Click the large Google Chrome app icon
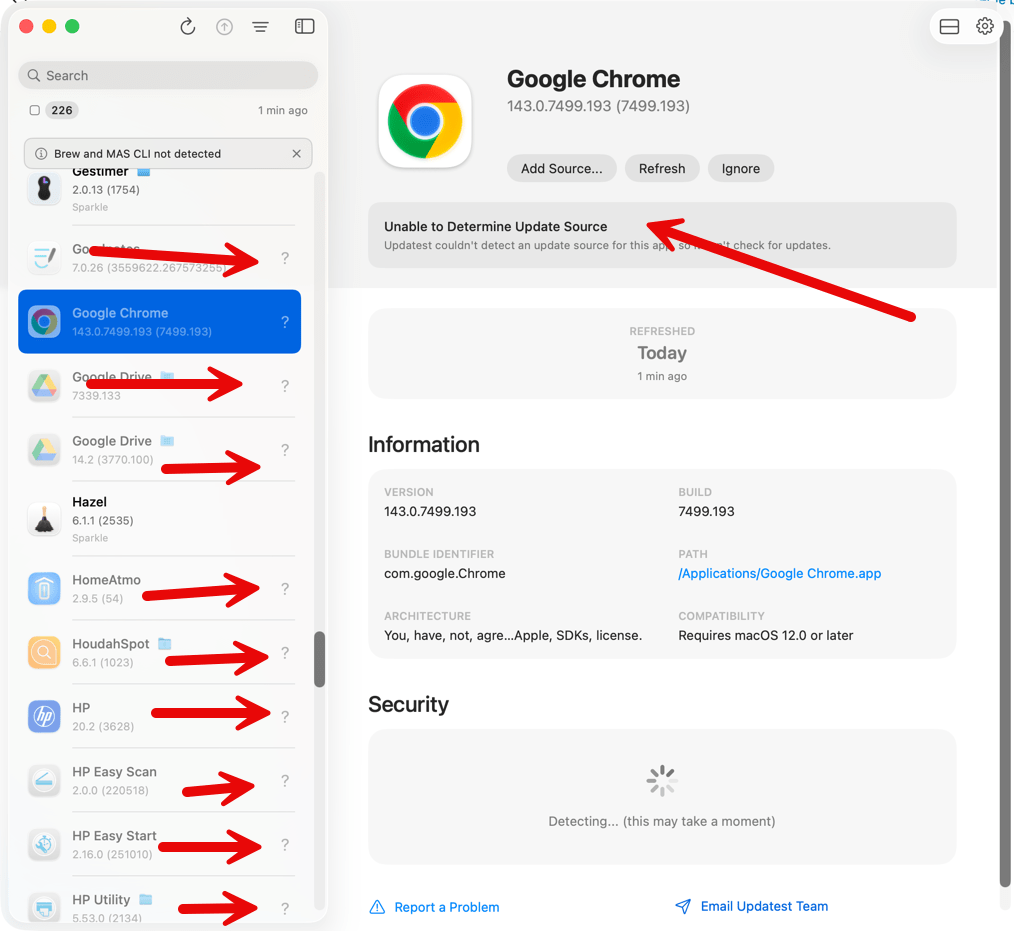Viewport: 1014px width, 931px height. pos(425,122)
